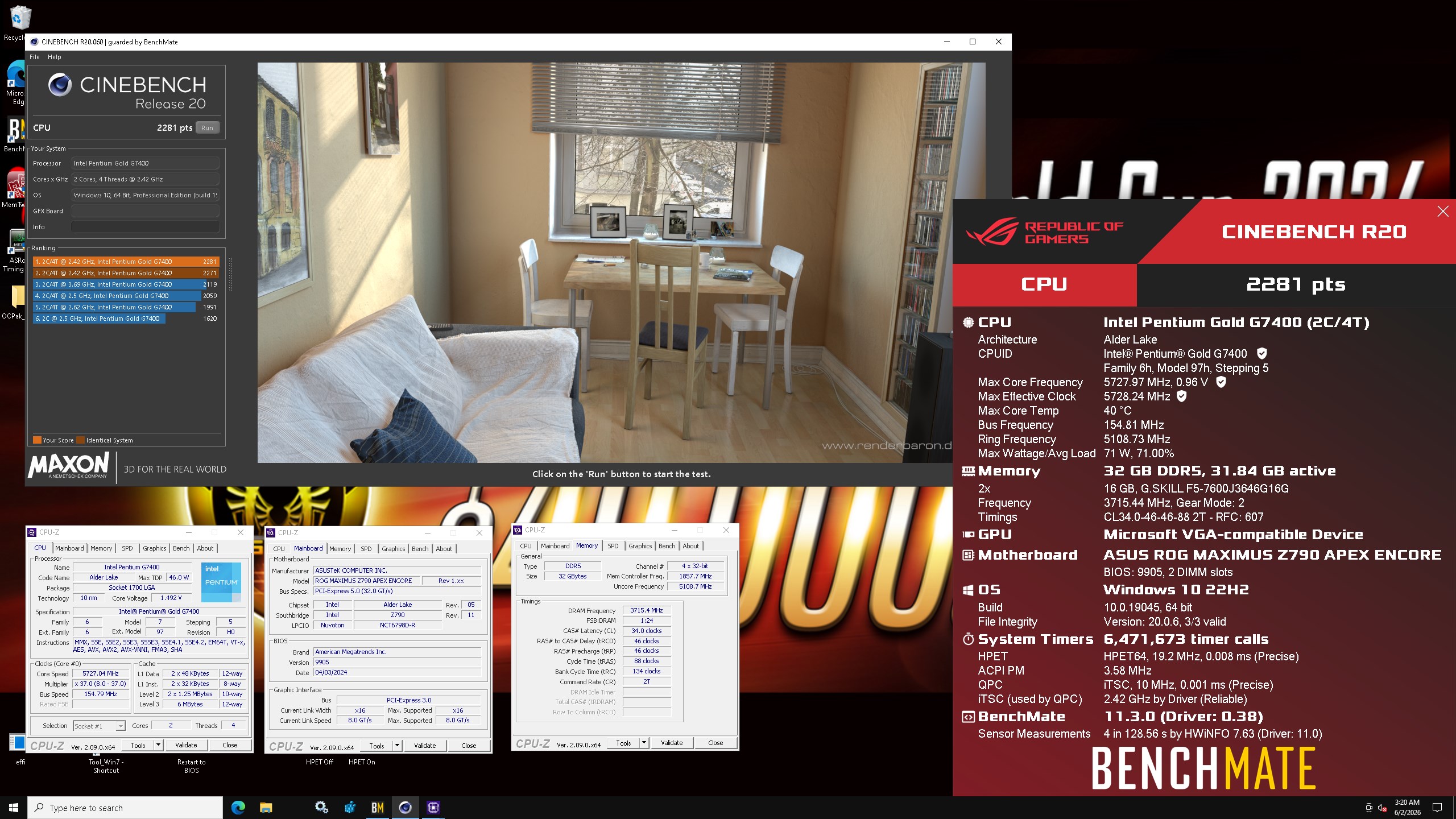Click the DRAM Frequency value 3715.4 MHz in CPU-Z
1456x819 pixels.
[x=647, y=610]
